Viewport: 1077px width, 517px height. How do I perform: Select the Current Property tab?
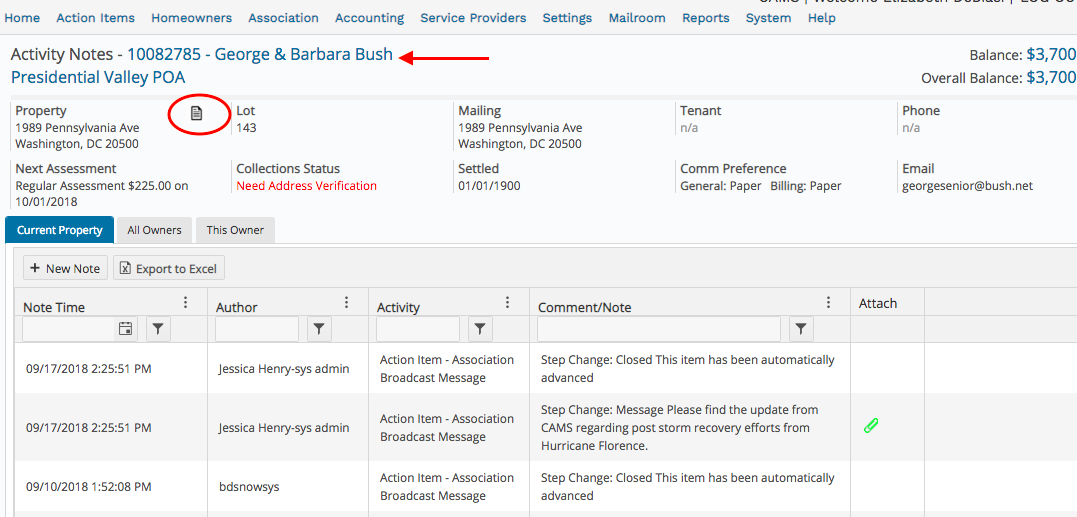pyautogui.click(x=59, y=230)
